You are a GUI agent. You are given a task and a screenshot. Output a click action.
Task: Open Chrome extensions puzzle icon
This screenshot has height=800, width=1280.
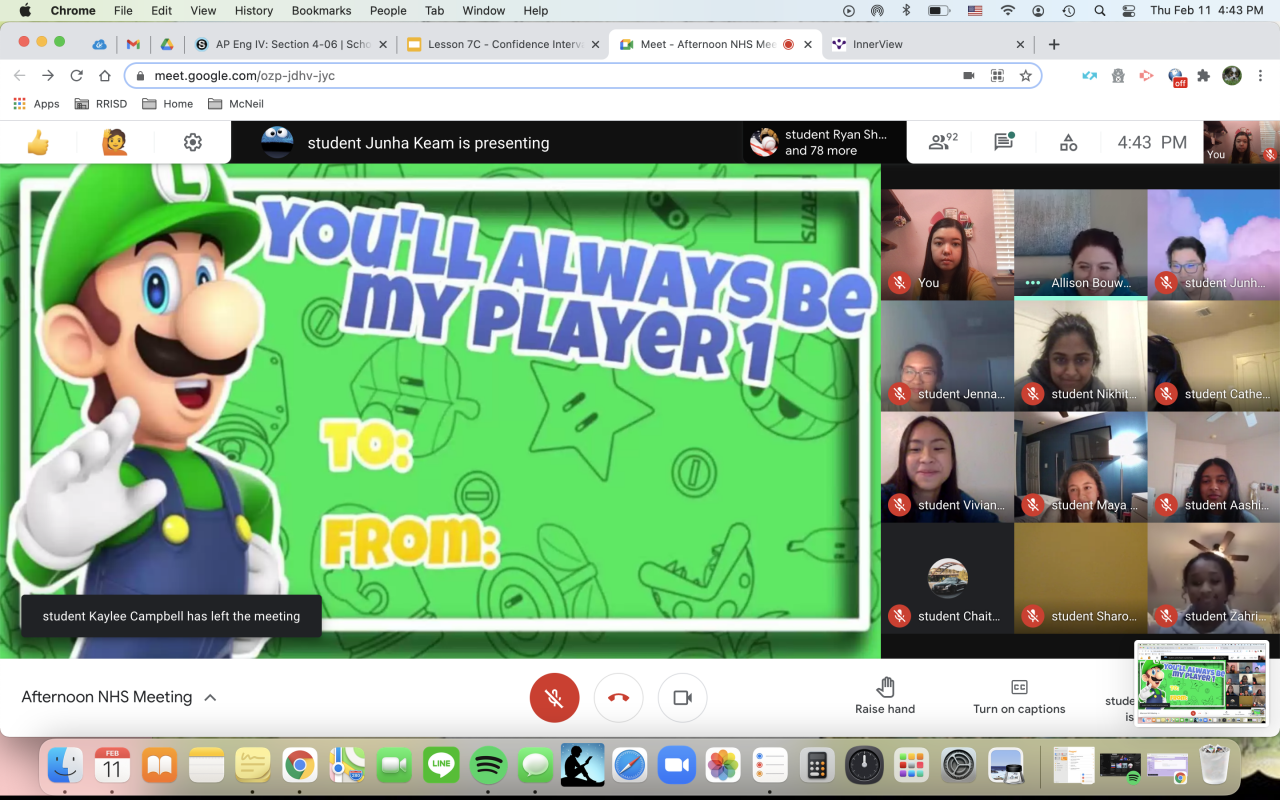pos(1203,75)
